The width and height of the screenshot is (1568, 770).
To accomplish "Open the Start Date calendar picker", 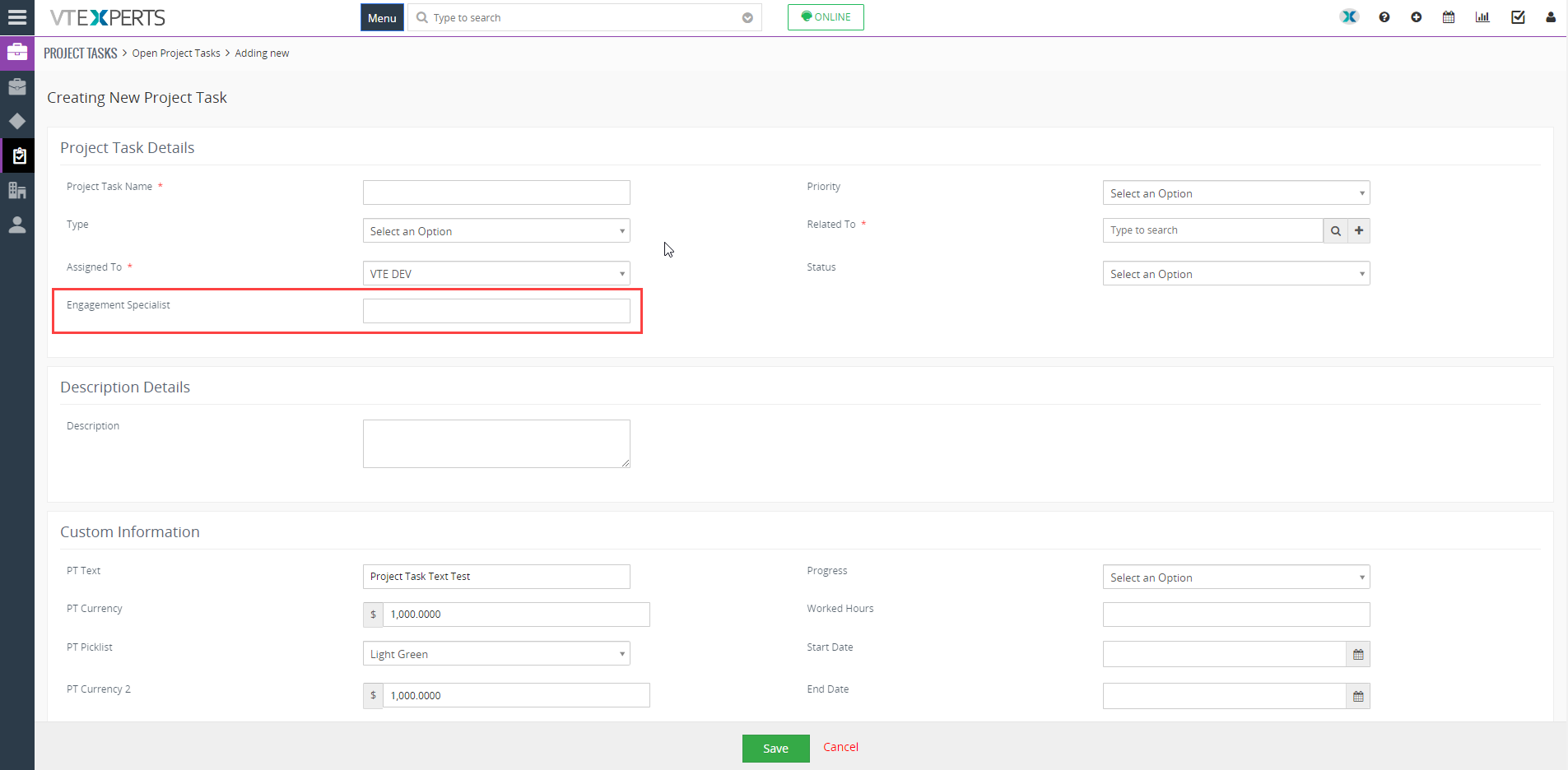I will 1358,655.
